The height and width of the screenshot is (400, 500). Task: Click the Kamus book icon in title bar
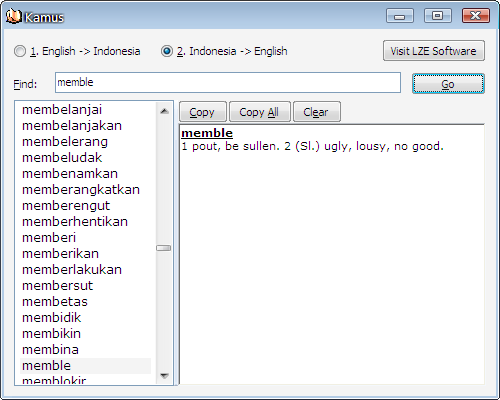[x=14, y=16]
